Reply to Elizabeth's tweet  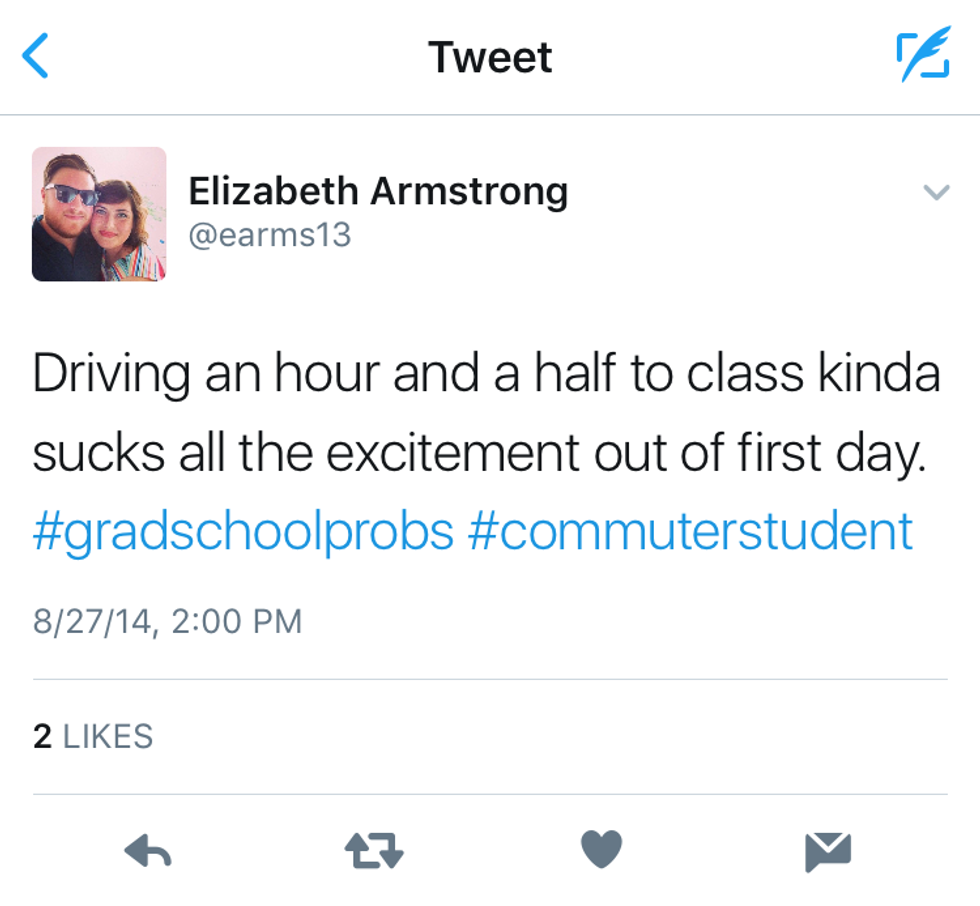[x=147, y=852]
